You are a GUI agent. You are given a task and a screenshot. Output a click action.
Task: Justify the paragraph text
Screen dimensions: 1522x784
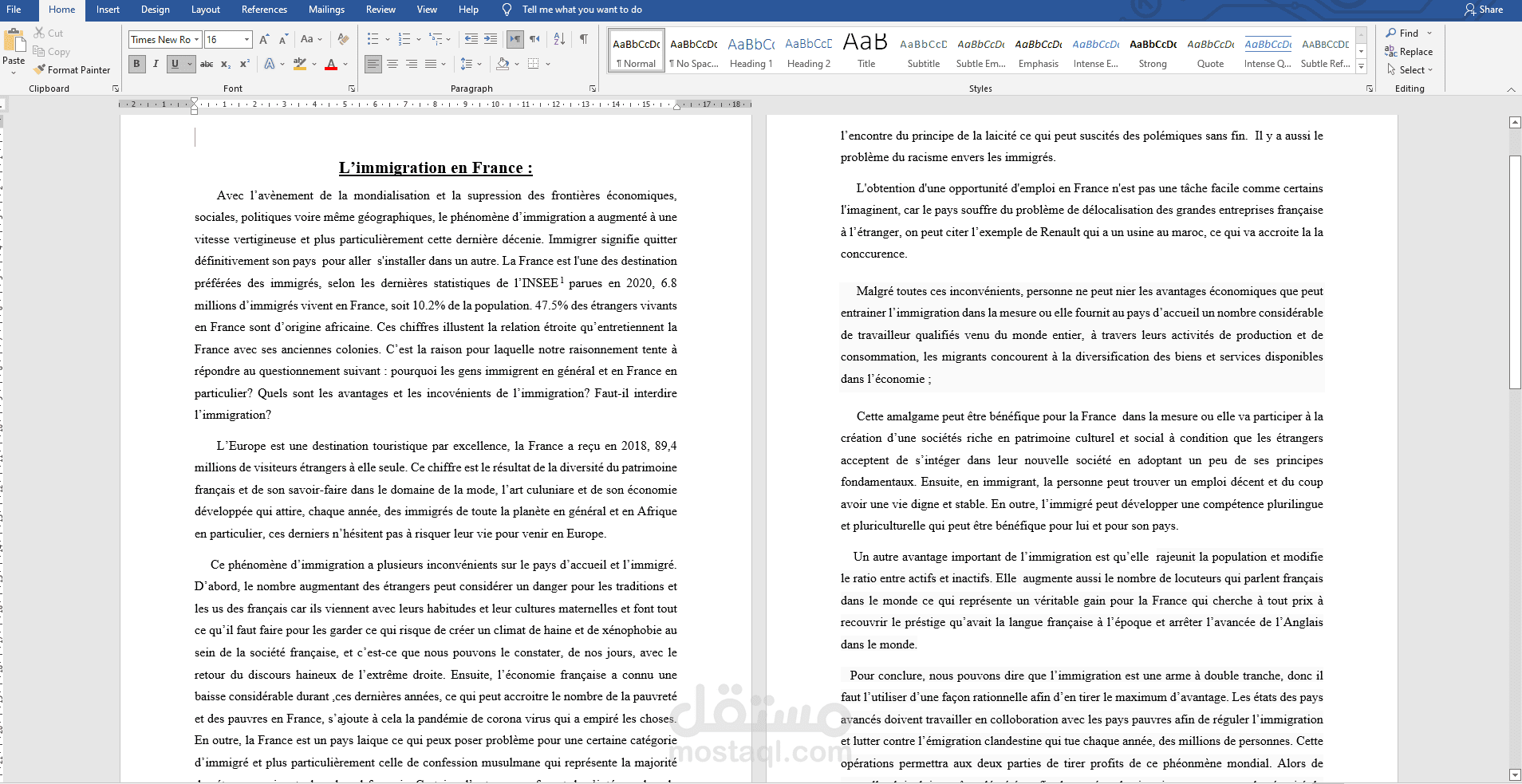coord(431,64)
